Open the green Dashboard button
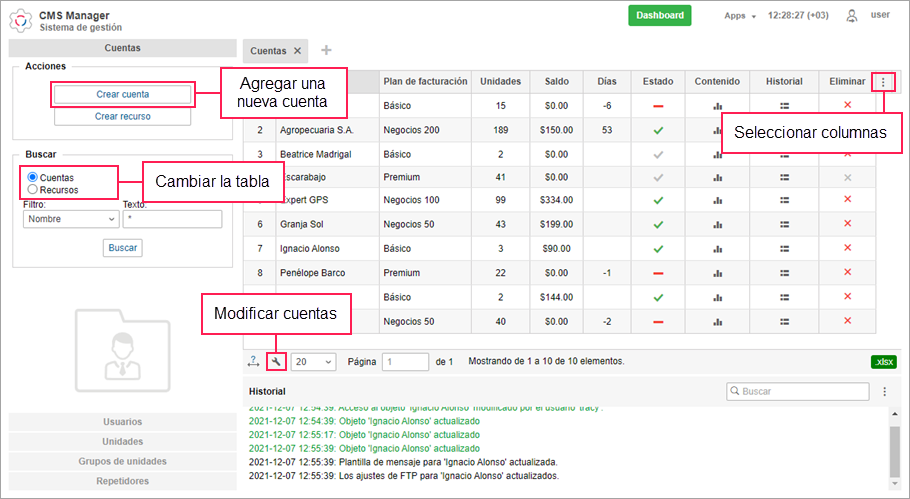910x499 pixels. click(x=659, y=16)
